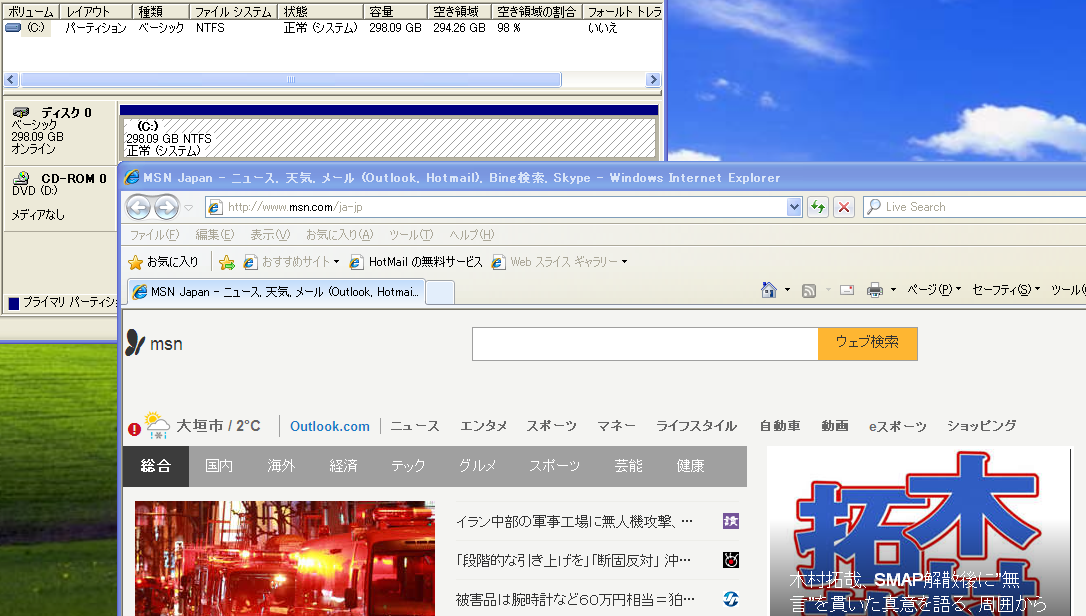Select the テック news tab

[x=408, y=466]
